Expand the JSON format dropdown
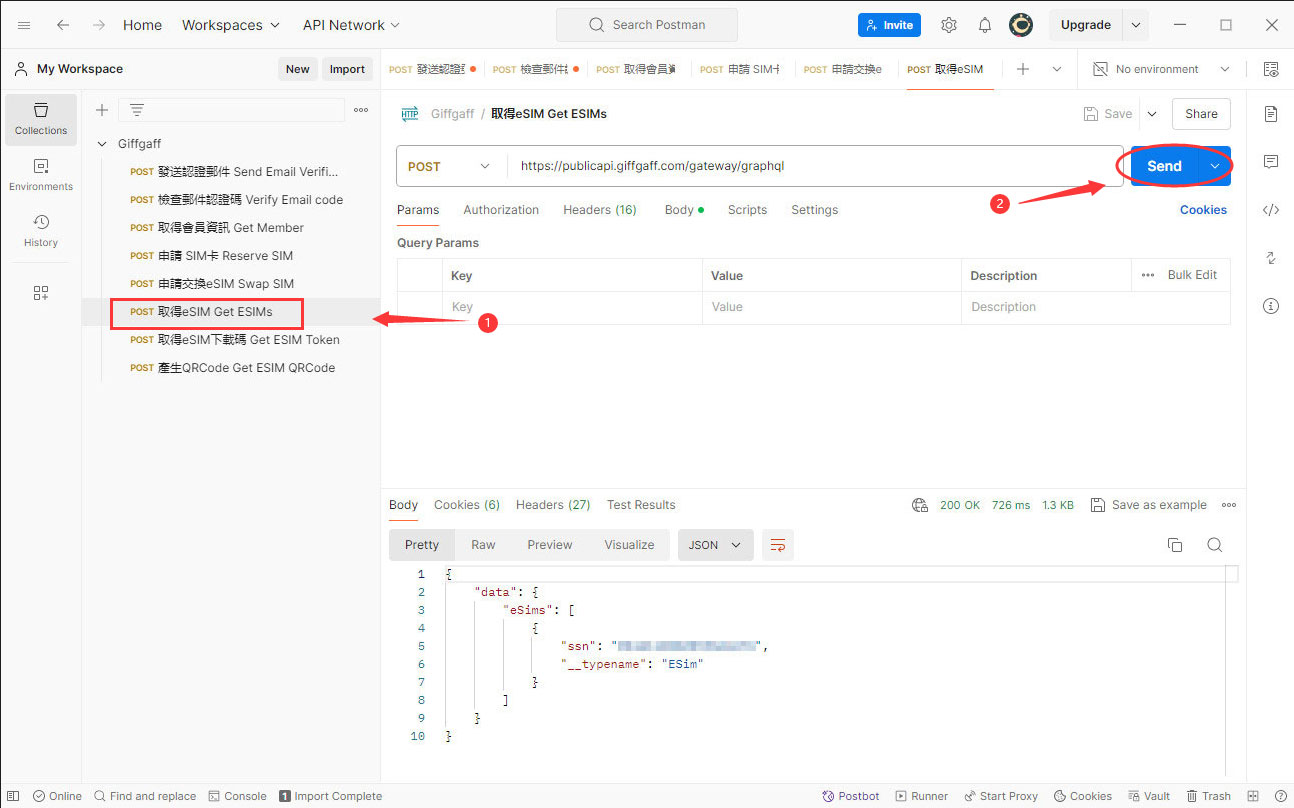The width and height of the screenshot is (1294, 808). pos(715,545)
